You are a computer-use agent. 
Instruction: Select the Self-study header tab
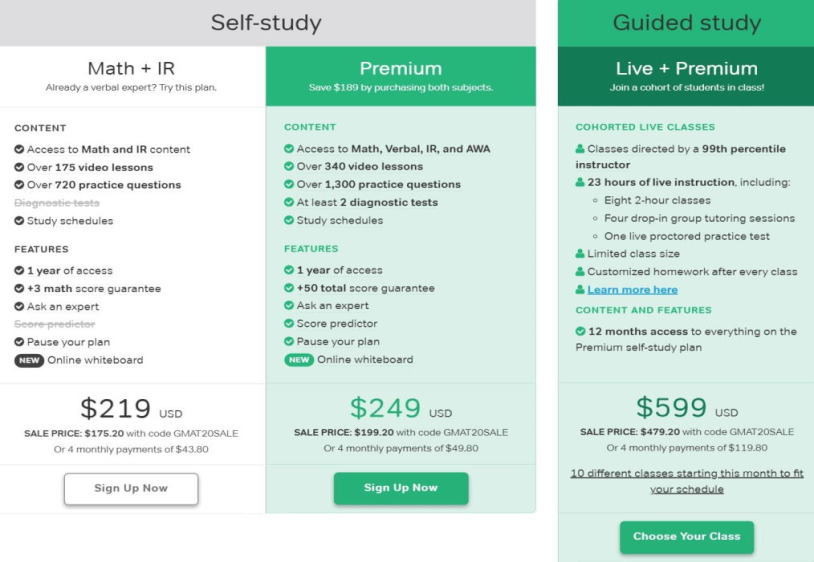267,23
